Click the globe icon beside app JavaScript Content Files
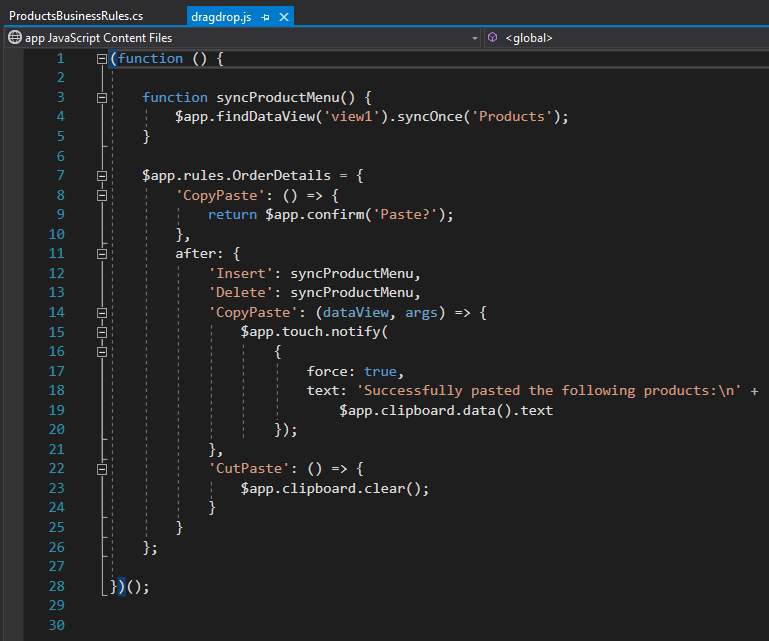This screenshot has height=641, width=769. click(14, 38)
